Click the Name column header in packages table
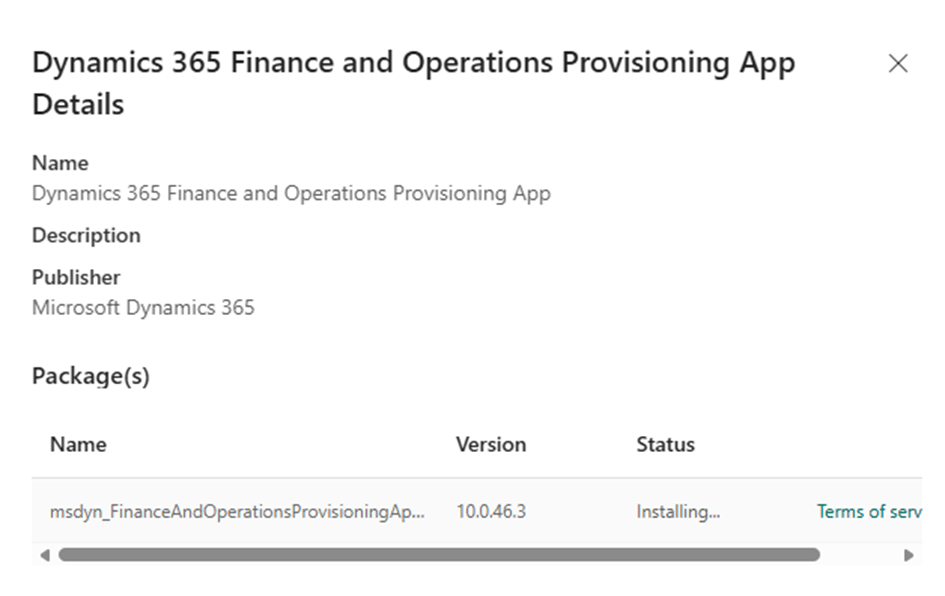Image resolution: width=945 pixels, height=596 pixels. 78,445
